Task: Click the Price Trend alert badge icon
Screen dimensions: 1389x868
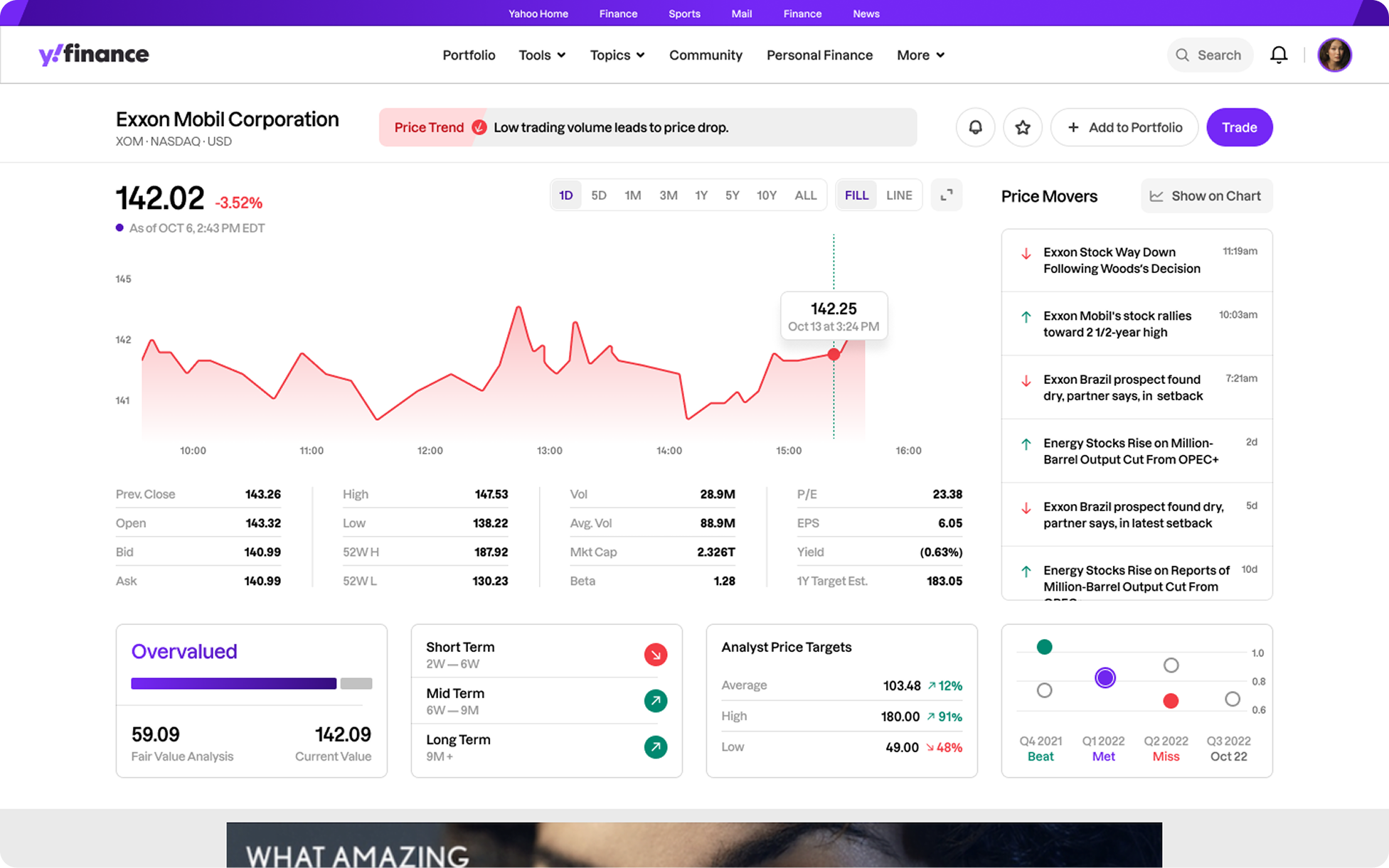Action: (479, 127)
